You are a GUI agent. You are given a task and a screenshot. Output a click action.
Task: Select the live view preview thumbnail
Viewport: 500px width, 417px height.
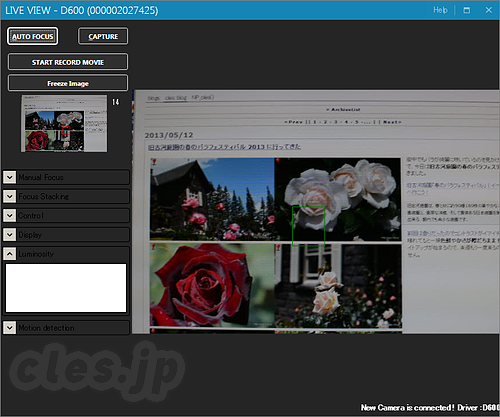pos(64,124)
